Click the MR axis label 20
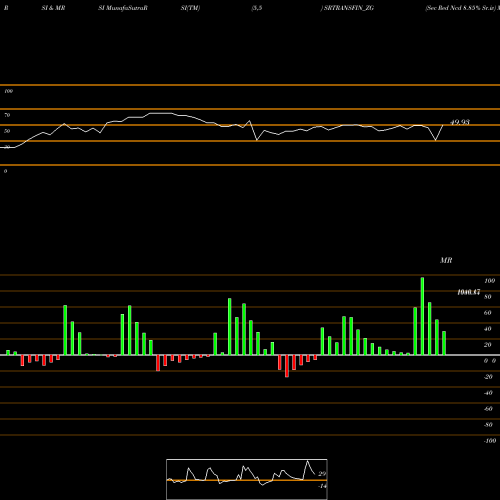The width and height of the screenshot is (500, 500). (488, 345)
